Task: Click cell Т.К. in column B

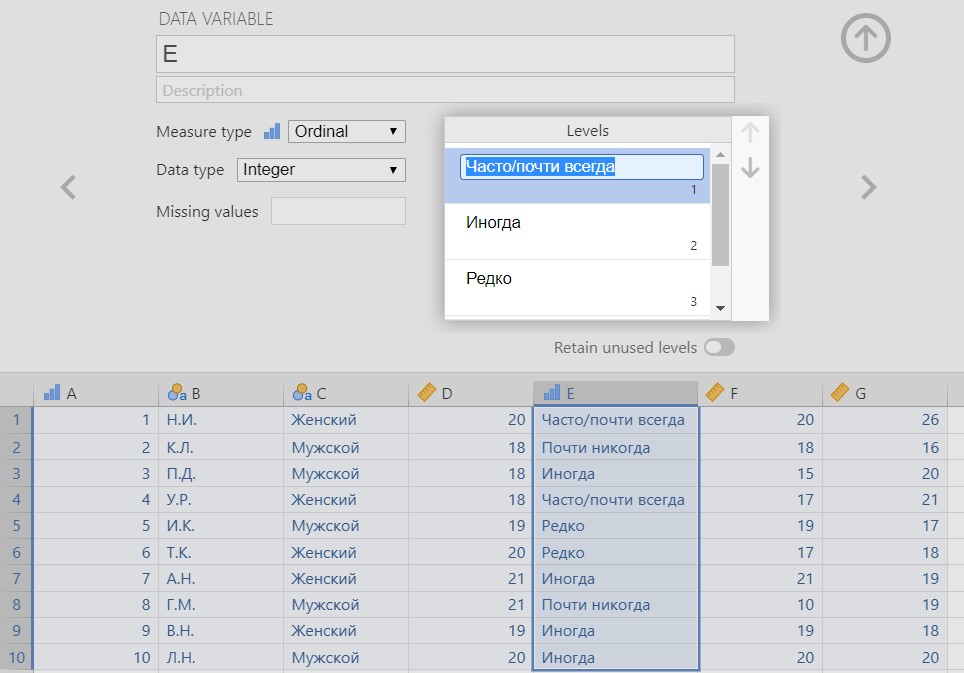Action: pyautogui.click(x=221, y=553)
